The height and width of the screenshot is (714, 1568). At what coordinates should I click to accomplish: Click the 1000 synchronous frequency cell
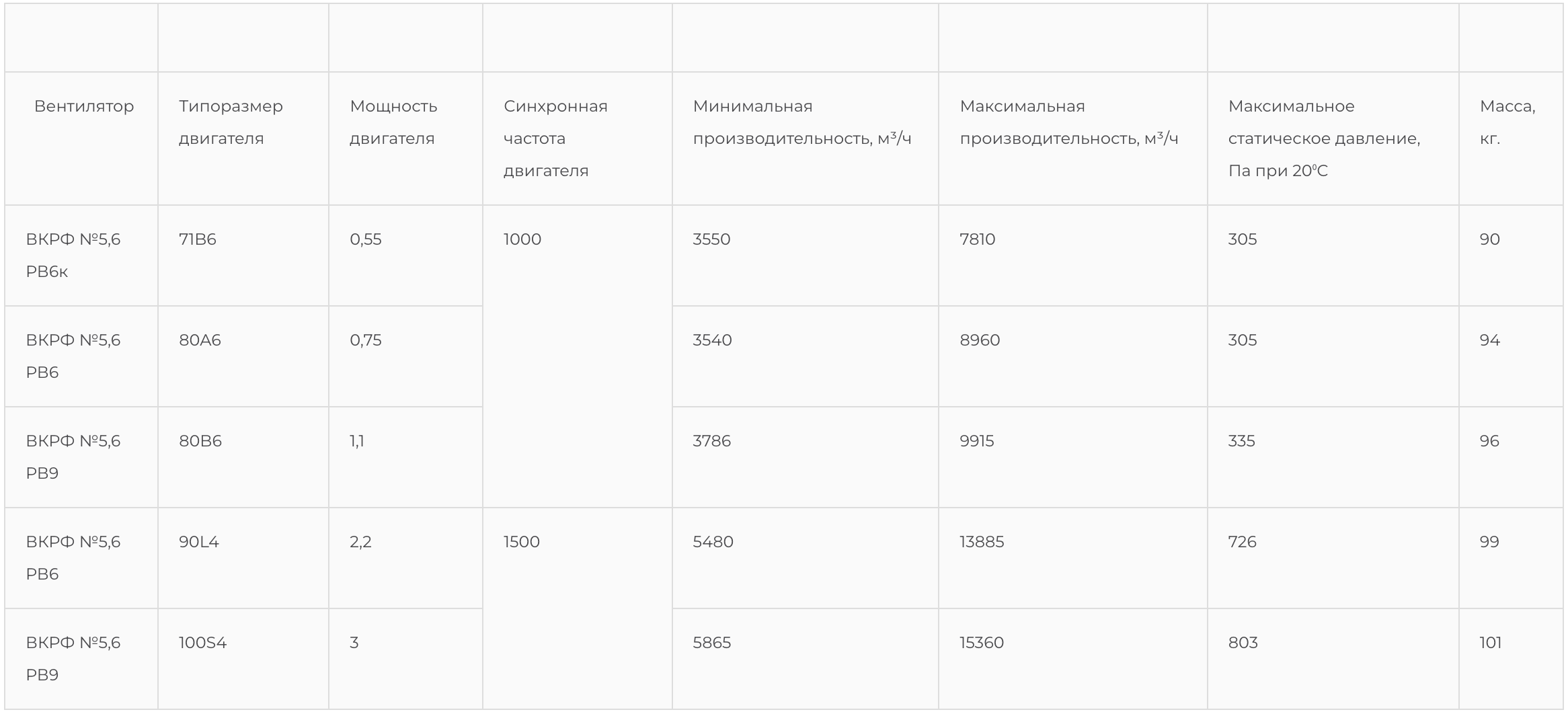tap(522, 239)
